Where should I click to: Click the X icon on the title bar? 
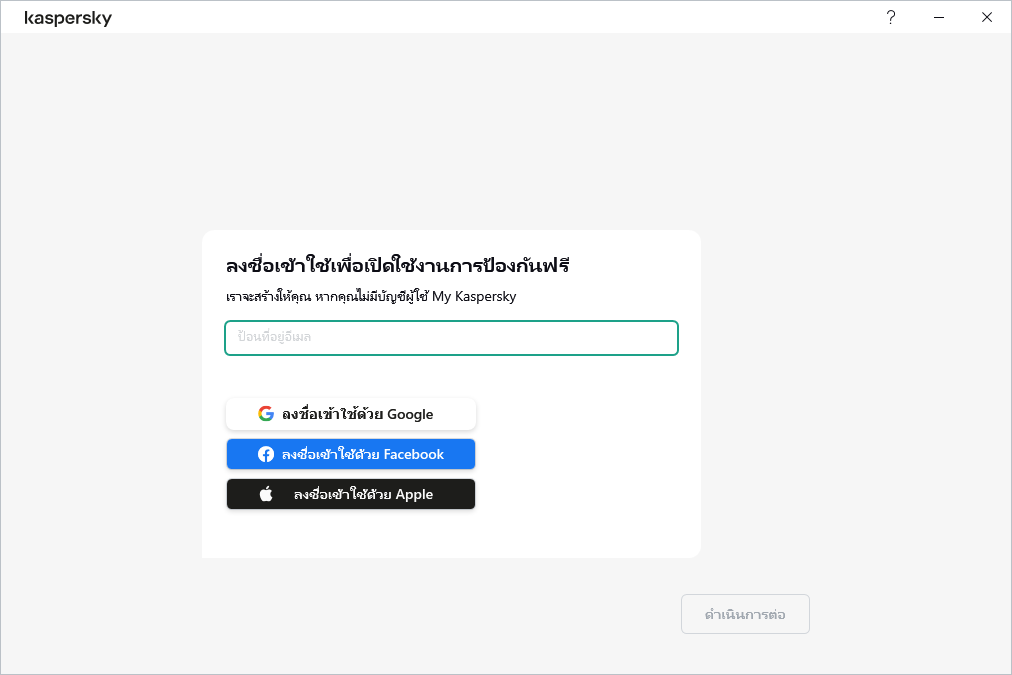coord(986,17)
